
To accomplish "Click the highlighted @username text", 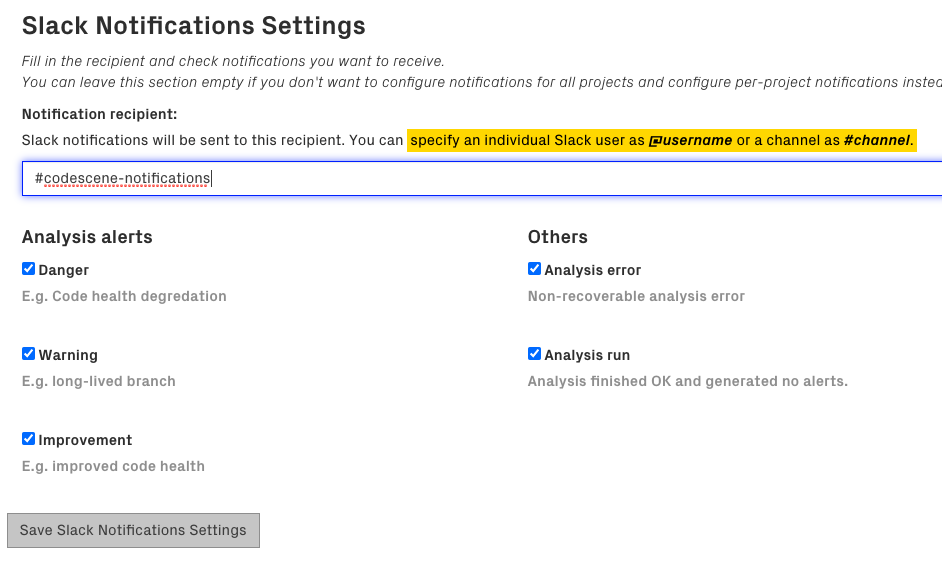I will tap(690, 141).
